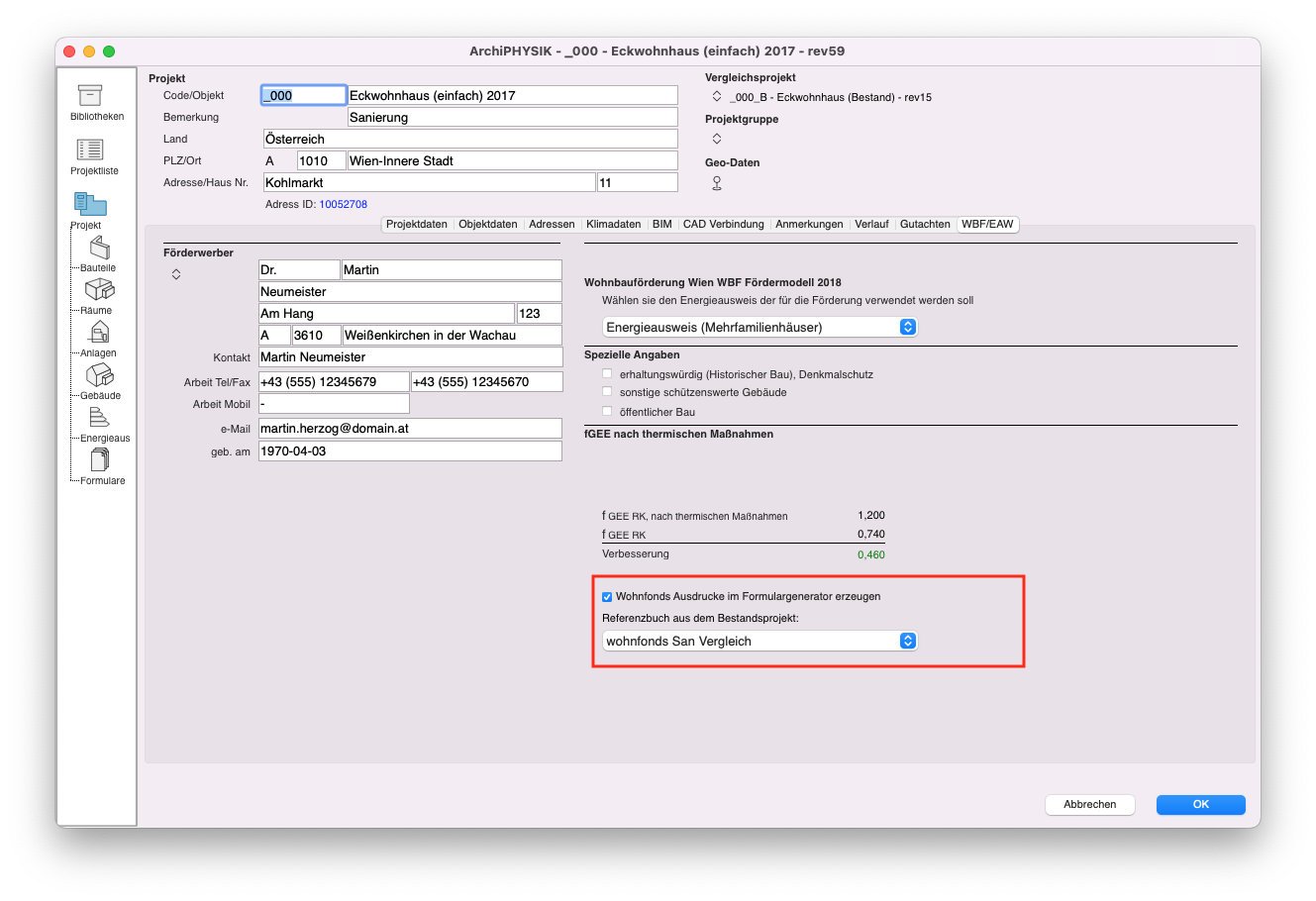The height and width of the screenshot is (901, 1316).
Task: Click the house number field '123'
Action: 539,313
